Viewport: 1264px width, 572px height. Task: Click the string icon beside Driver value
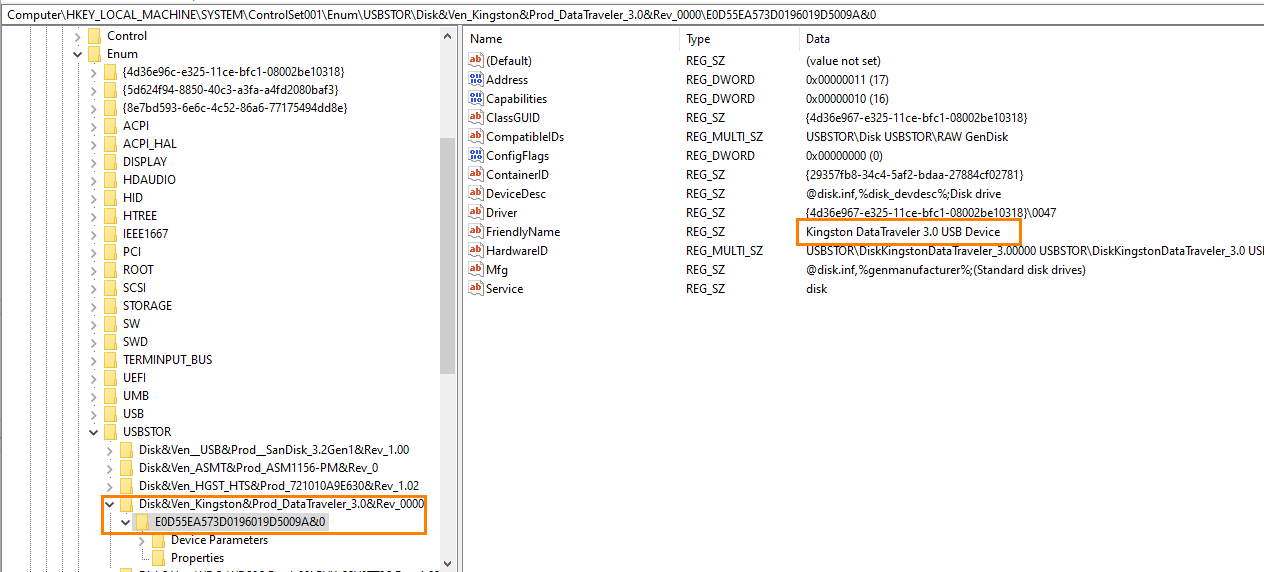[x=476, y=213]
